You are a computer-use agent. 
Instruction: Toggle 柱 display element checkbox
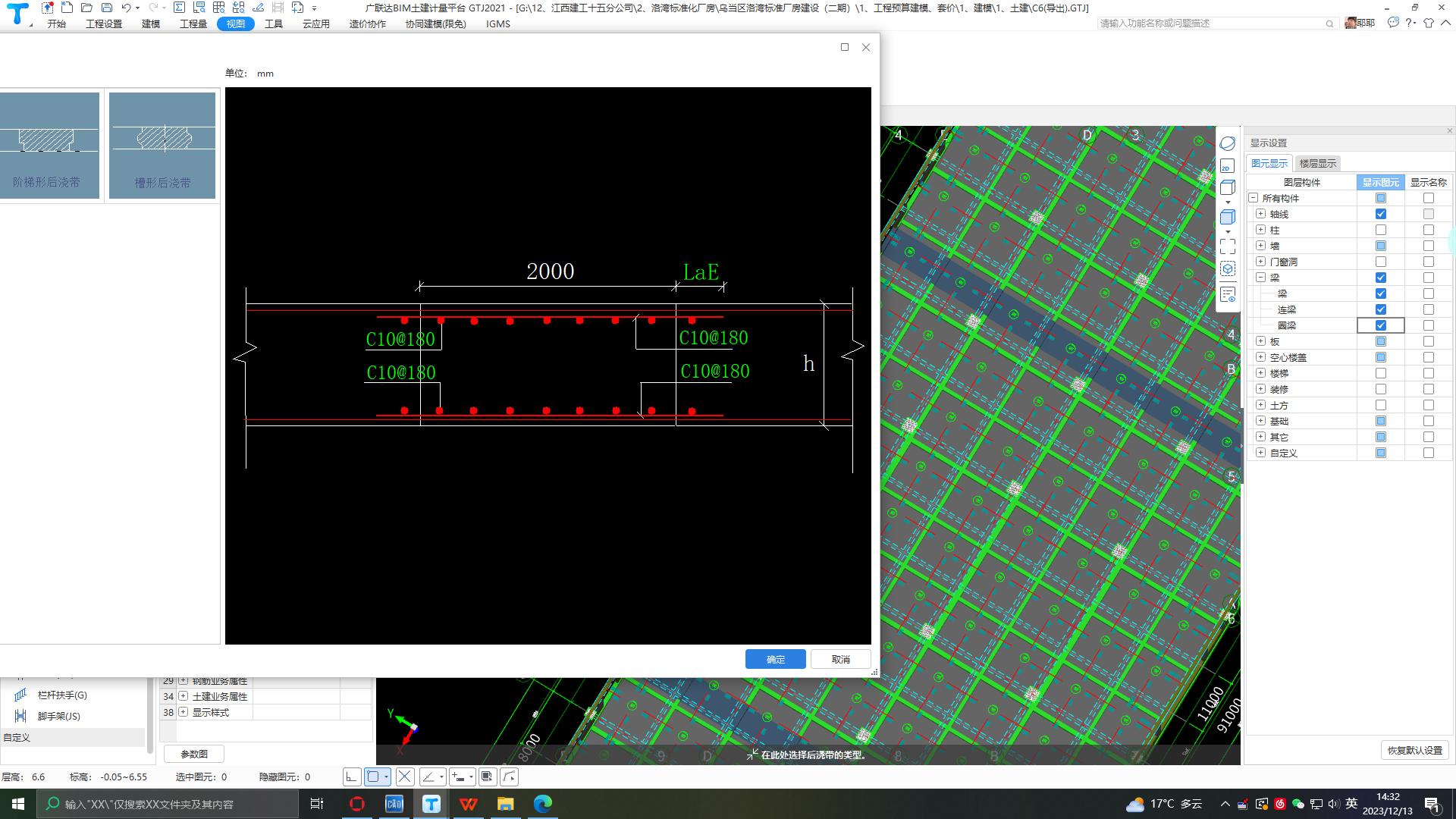tap(1381, 230)
